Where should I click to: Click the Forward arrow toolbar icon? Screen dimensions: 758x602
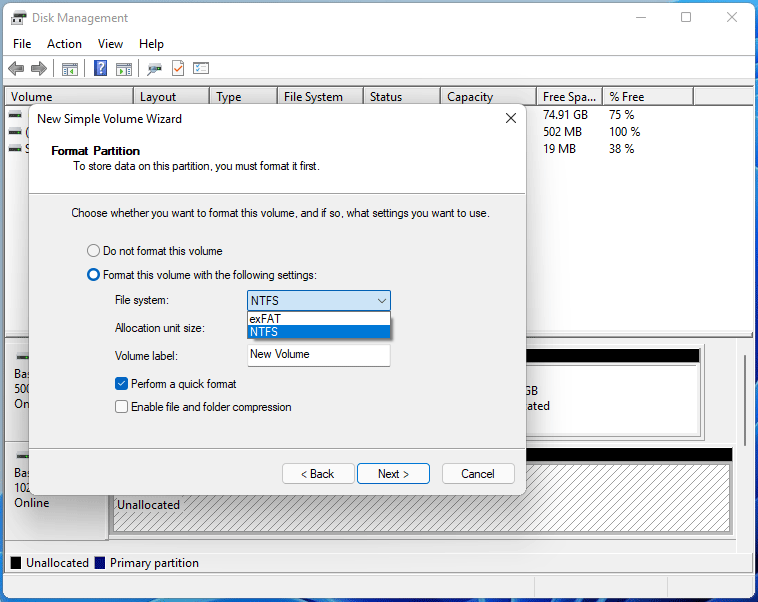39,69
